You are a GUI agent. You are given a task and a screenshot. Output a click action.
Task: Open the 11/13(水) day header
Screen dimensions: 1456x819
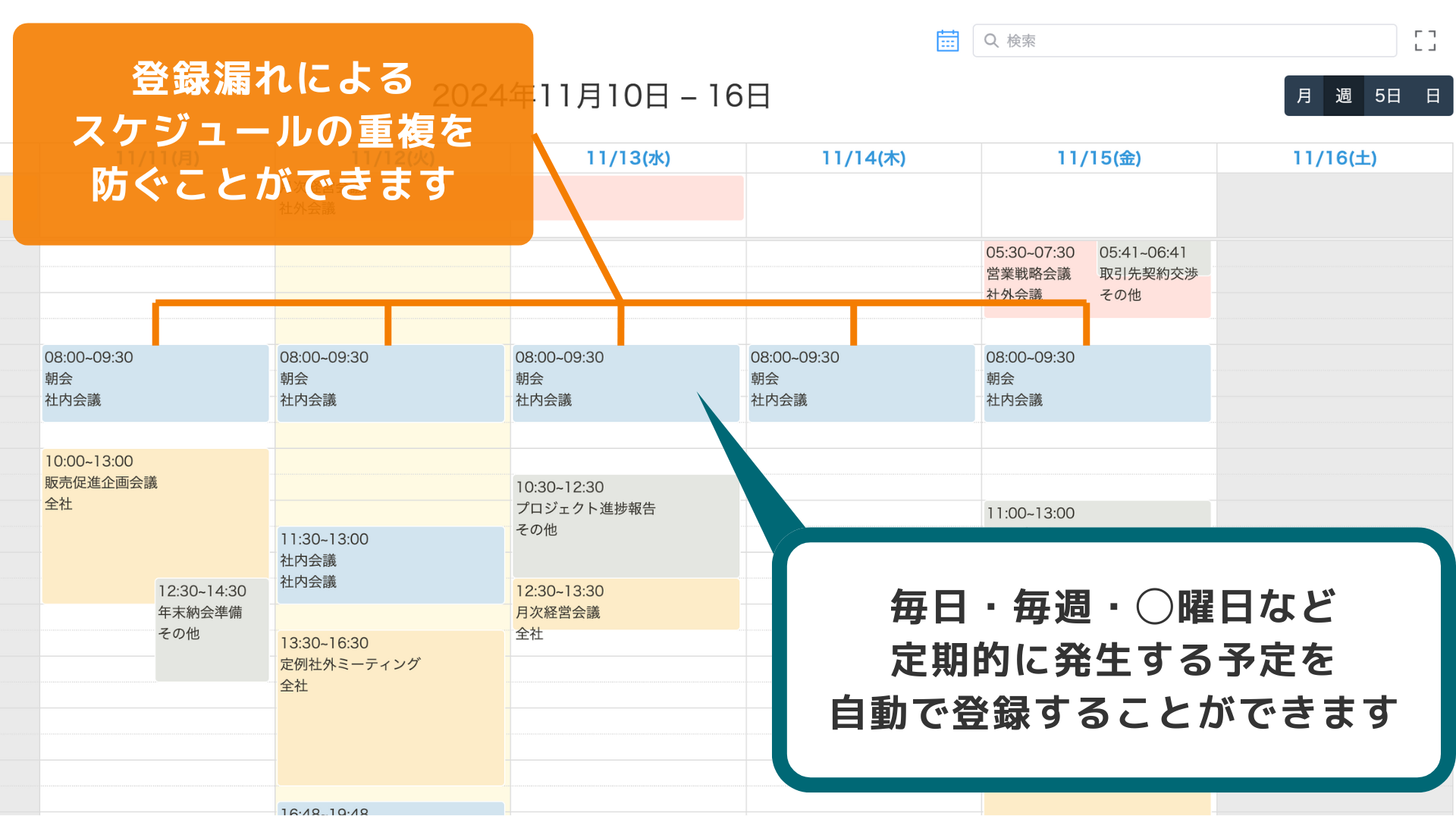[628, 158]
